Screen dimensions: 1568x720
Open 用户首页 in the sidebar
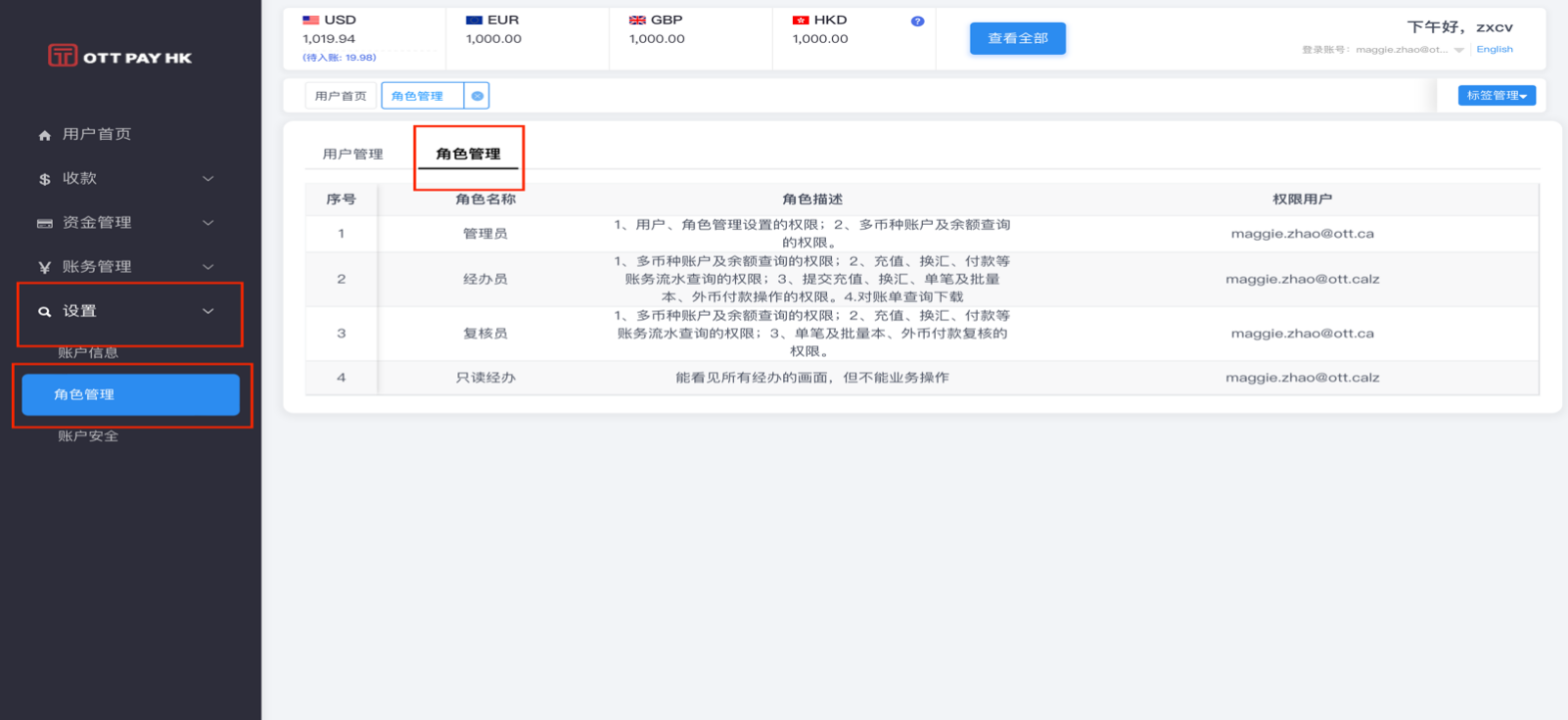[97, 134]
